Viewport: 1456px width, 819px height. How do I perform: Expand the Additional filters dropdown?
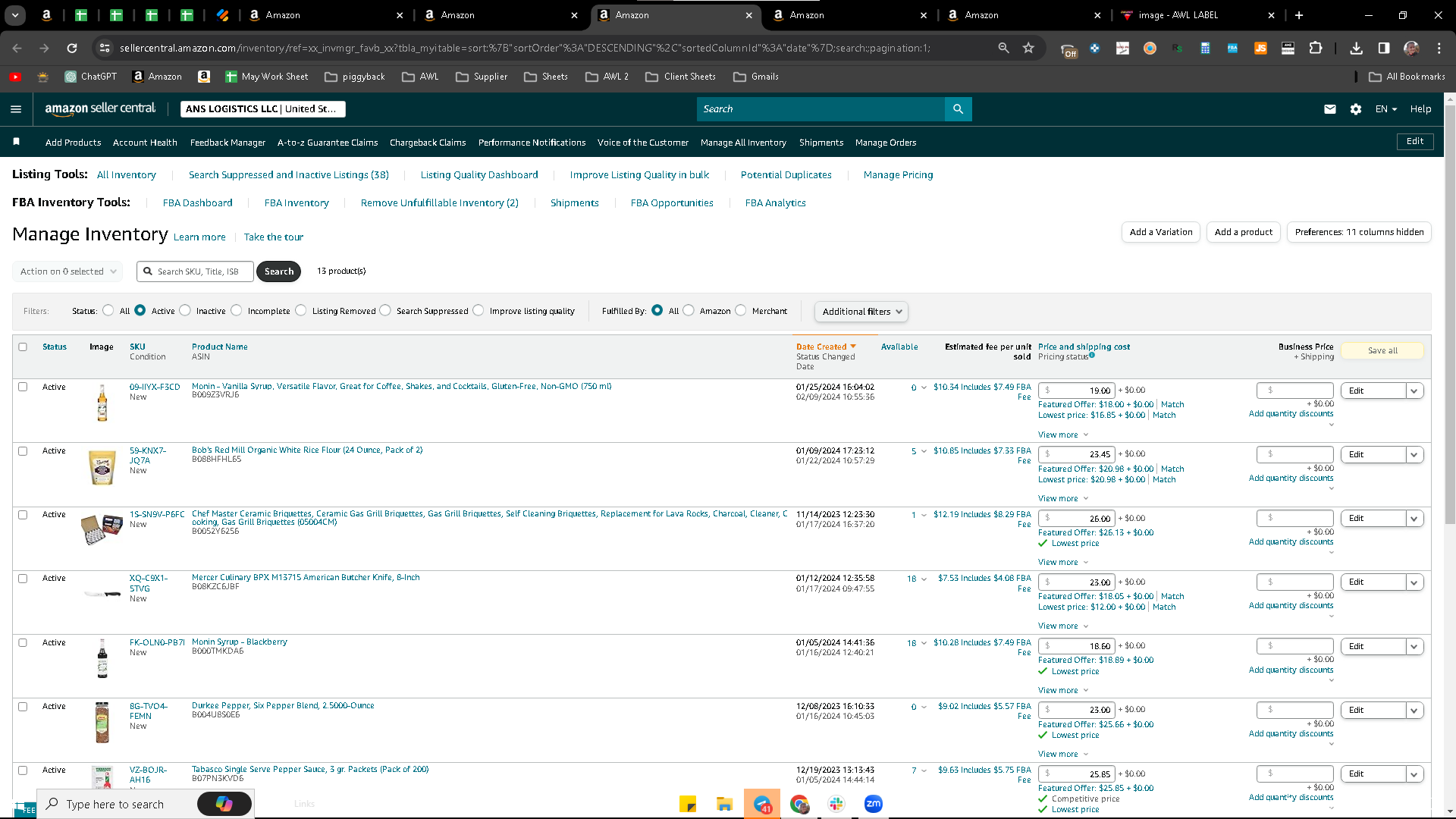(x=861, y=312)
